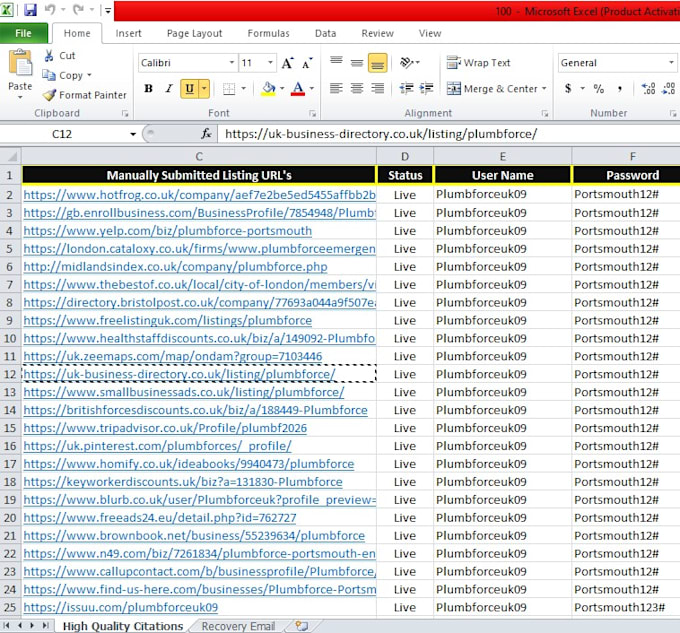The height and width of the screenshot is (633, 680).
Task: Open the Merge & Center dropdown arrow
Action: point(544,89)
